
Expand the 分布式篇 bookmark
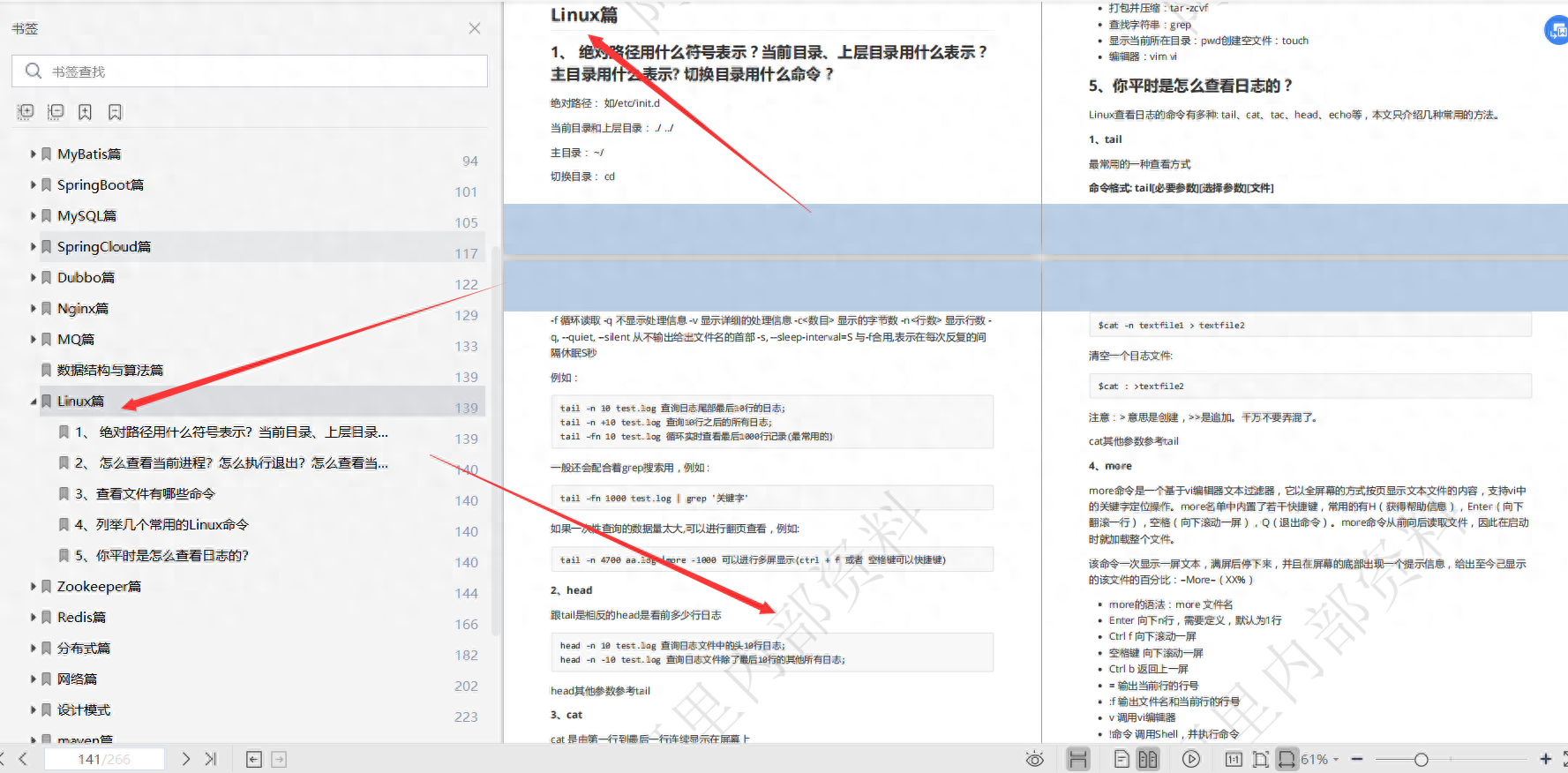coord(34,648)
